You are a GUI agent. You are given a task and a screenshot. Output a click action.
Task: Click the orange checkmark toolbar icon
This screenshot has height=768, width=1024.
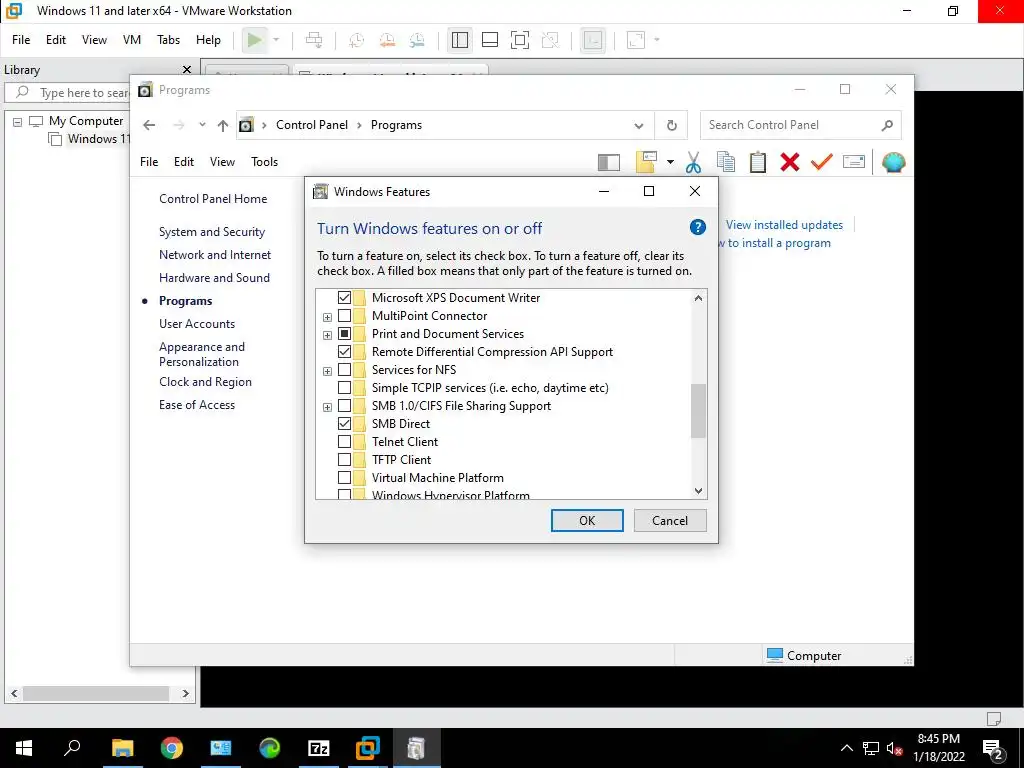click(x=822, y=162)
